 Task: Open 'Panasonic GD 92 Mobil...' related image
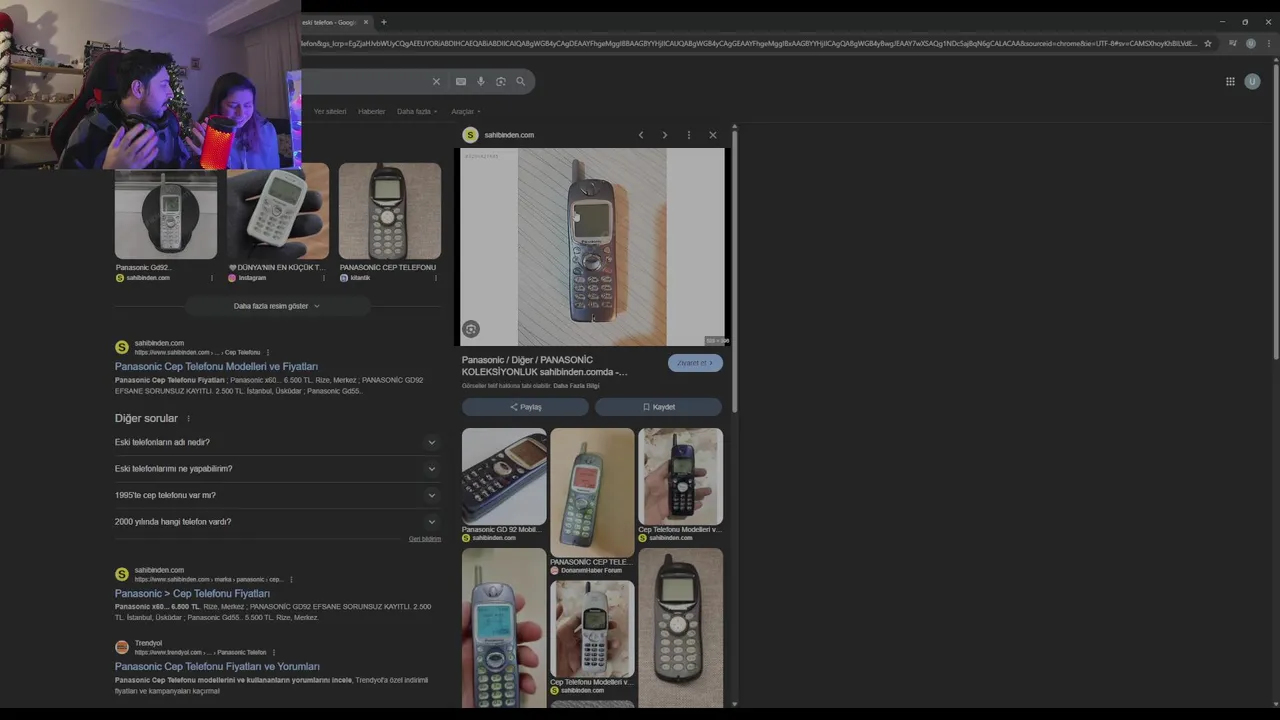[x=504, y=476]
